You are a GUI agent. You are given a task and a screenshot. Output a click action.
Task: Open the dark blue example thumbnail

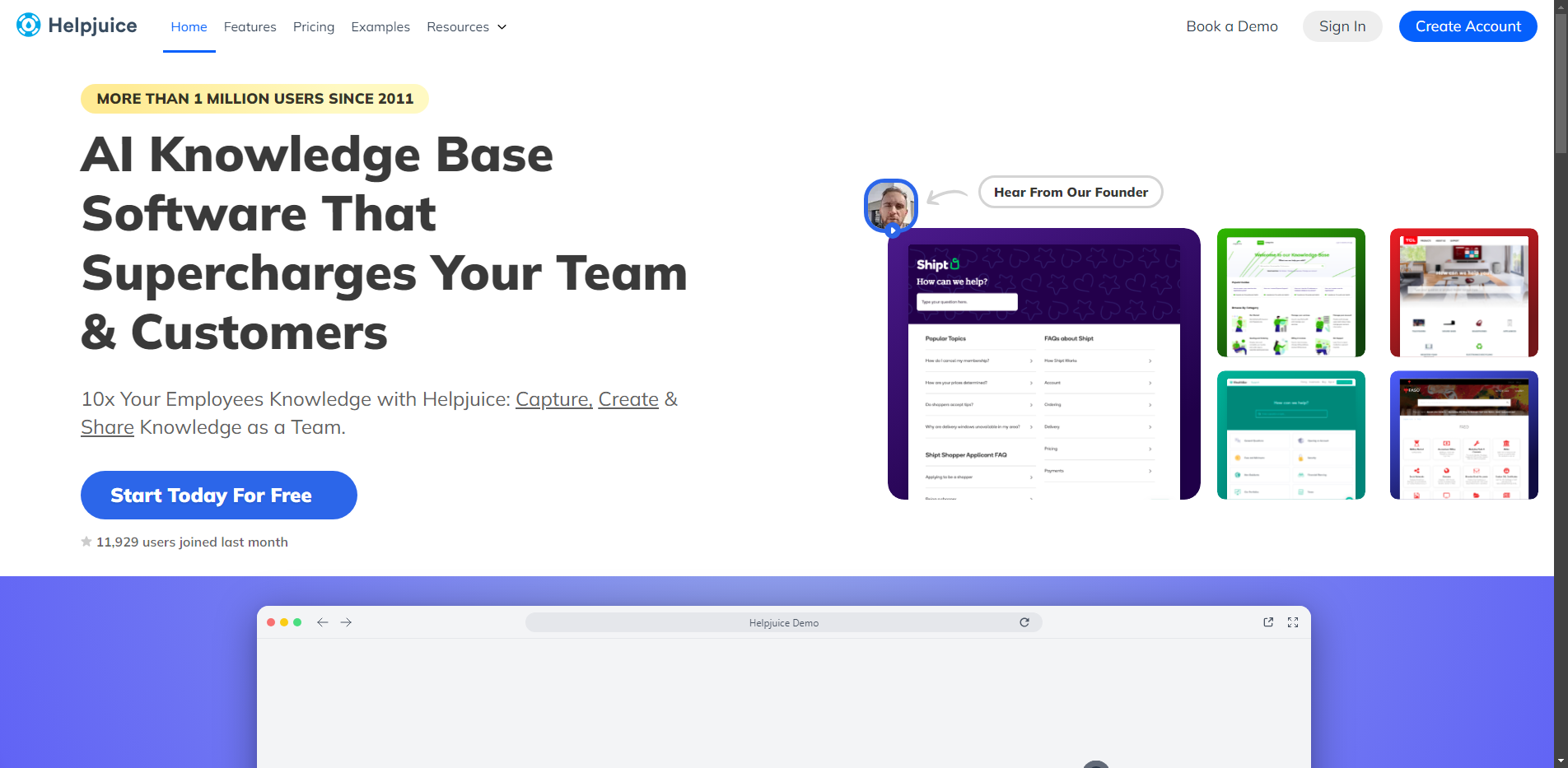click(1464, 435)
